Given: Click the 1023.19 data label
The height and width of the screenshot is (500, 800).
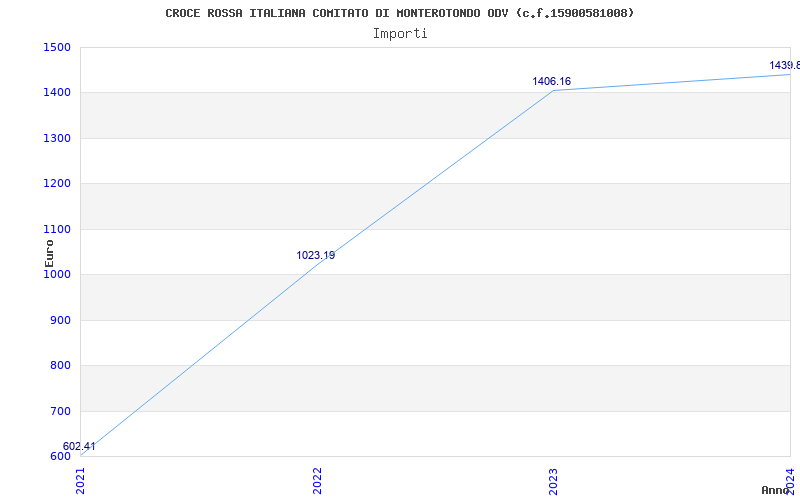Looking at the screenshot, I should (x=316, y=255).
